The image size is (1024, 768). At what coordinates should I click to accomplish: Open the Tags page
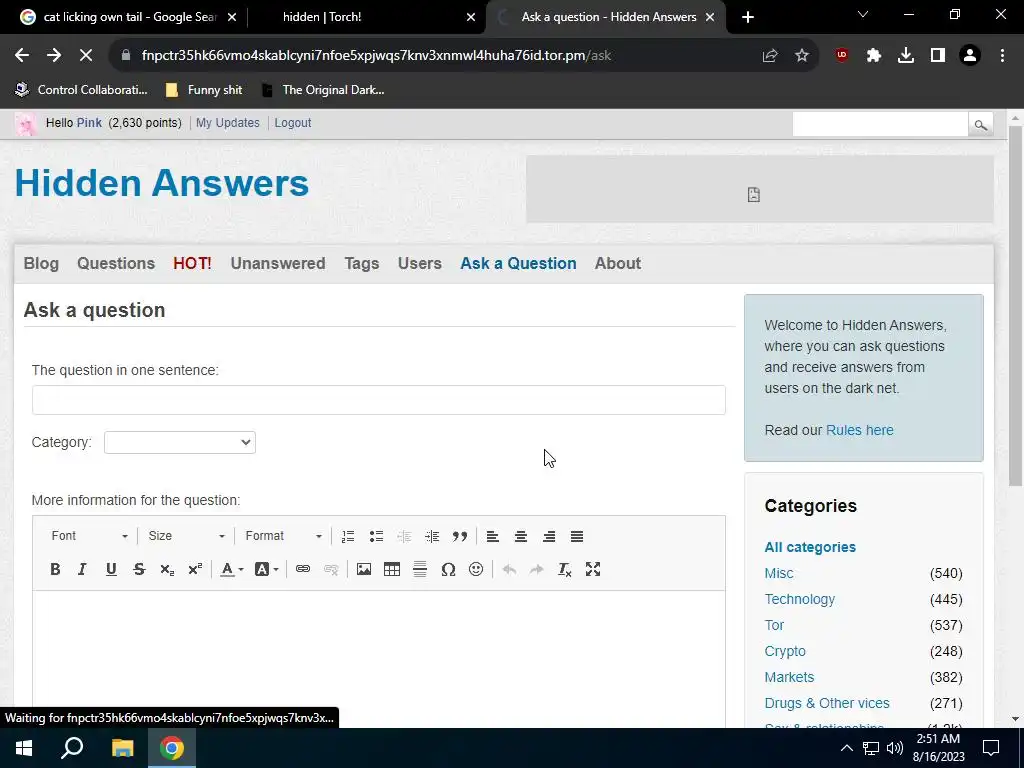point(362,263)
